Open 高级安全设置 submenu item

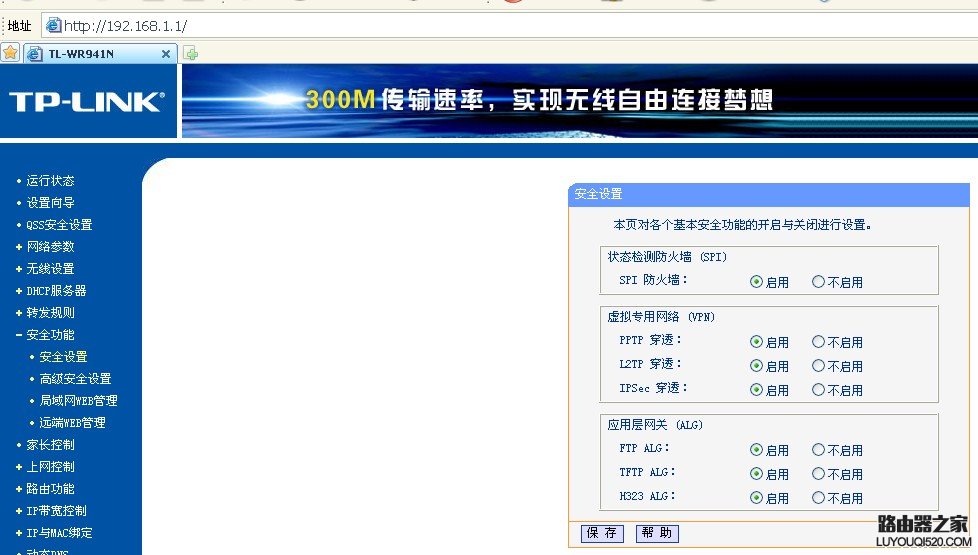75,379
